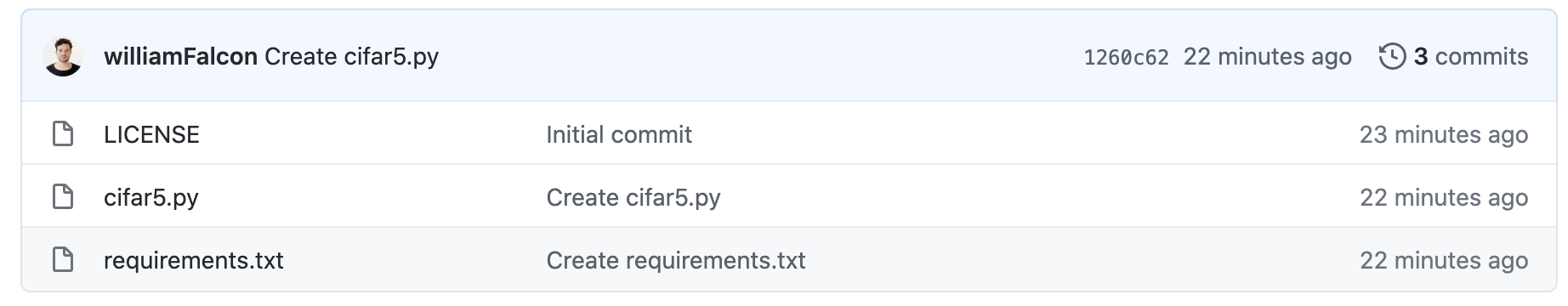Open Create cifar5.py message in cifar5.py row

633,197
